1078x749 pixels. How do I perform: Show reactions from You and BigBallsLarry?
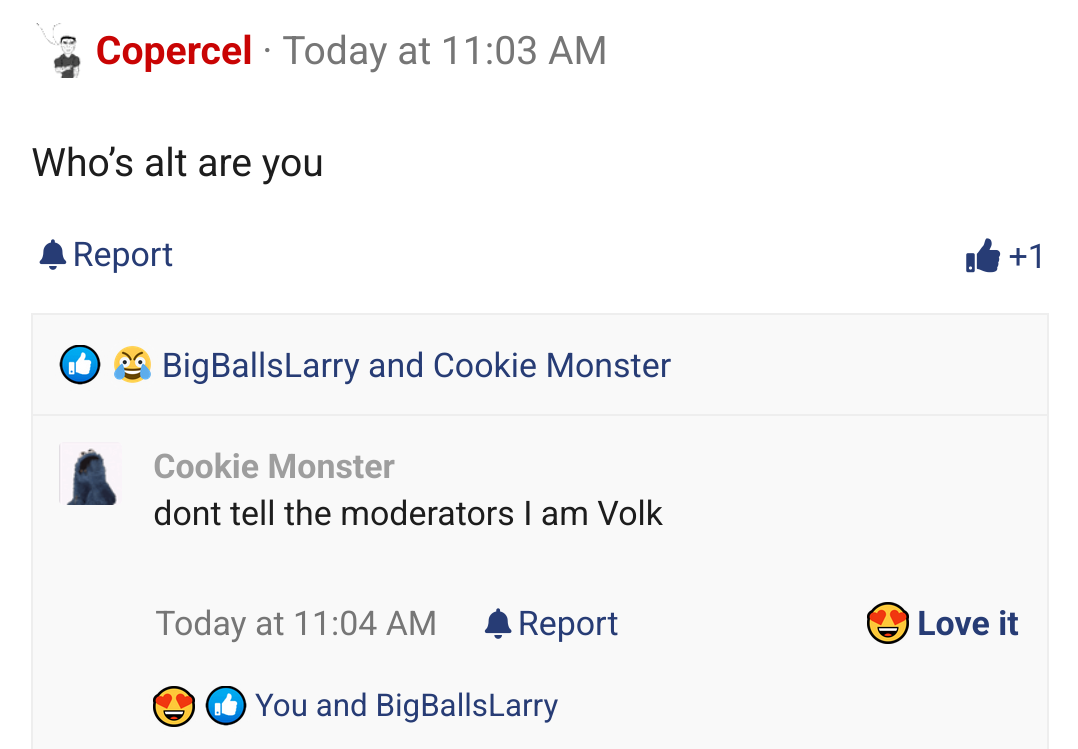[406, 706]
